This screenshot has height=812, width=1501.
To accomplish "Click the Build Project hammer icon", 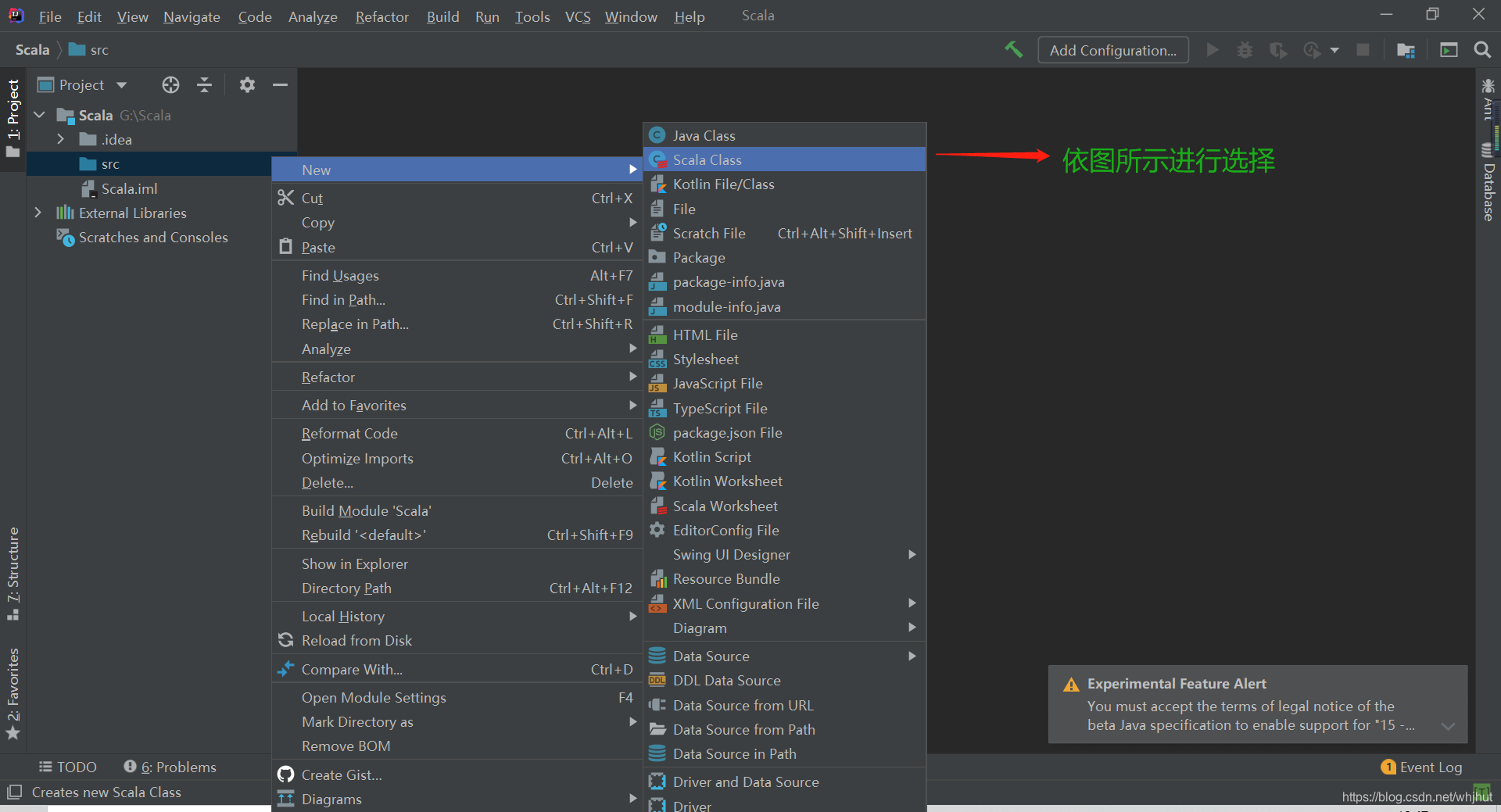I will [1013, 49].
